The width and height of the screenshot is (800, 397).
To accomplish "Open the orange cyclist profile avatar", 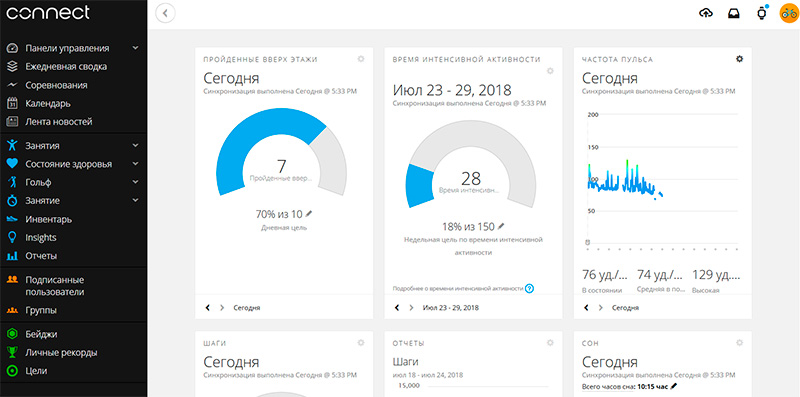I will click(x=788, y=13).
